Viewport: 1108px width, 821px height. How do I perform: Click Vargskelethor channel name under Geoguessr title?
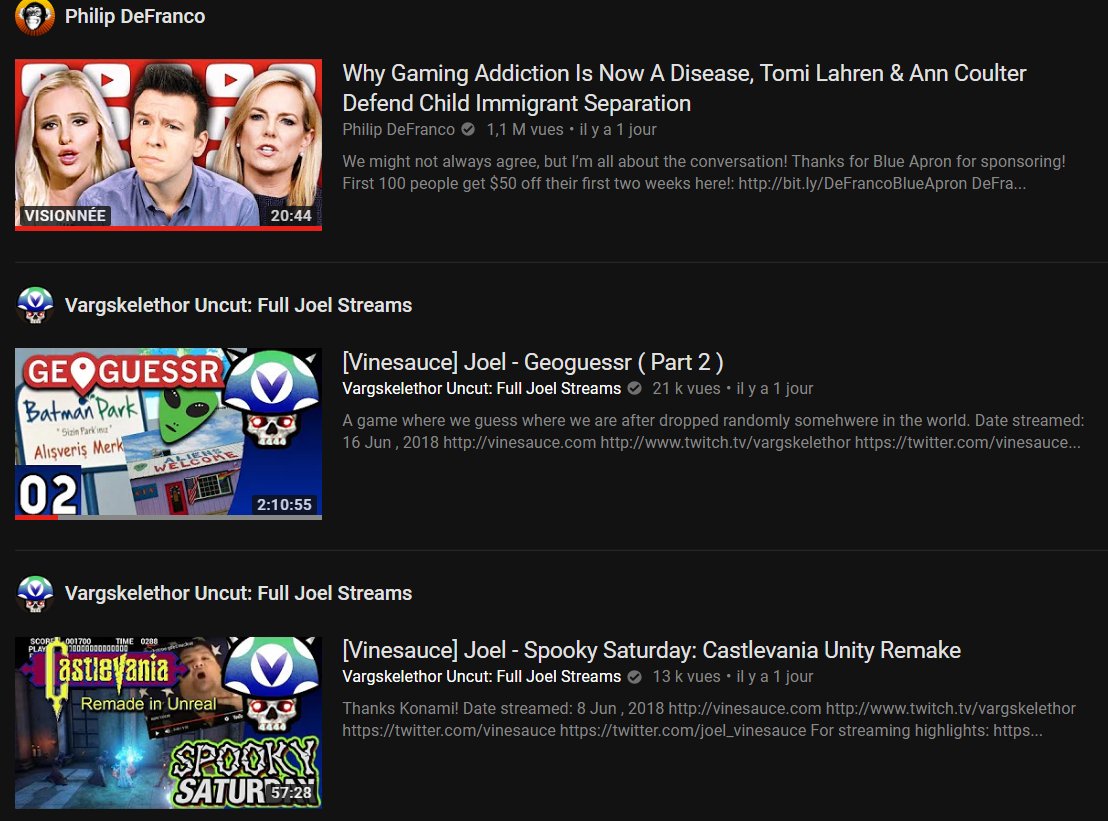pos(482,389)
